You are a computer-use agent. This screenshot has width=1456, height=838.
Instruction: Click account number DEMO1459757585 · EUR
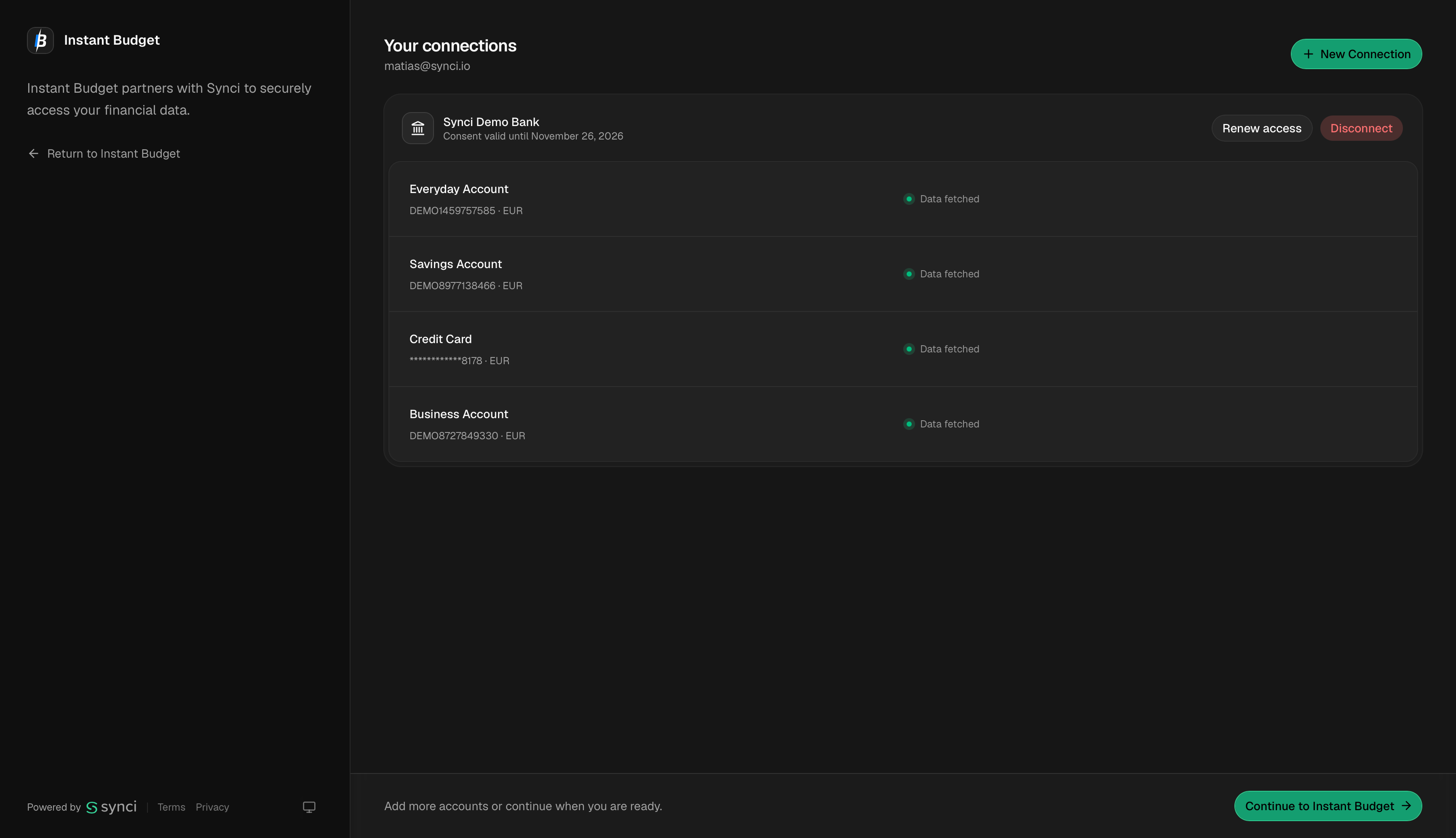click(x=466, y=211)
